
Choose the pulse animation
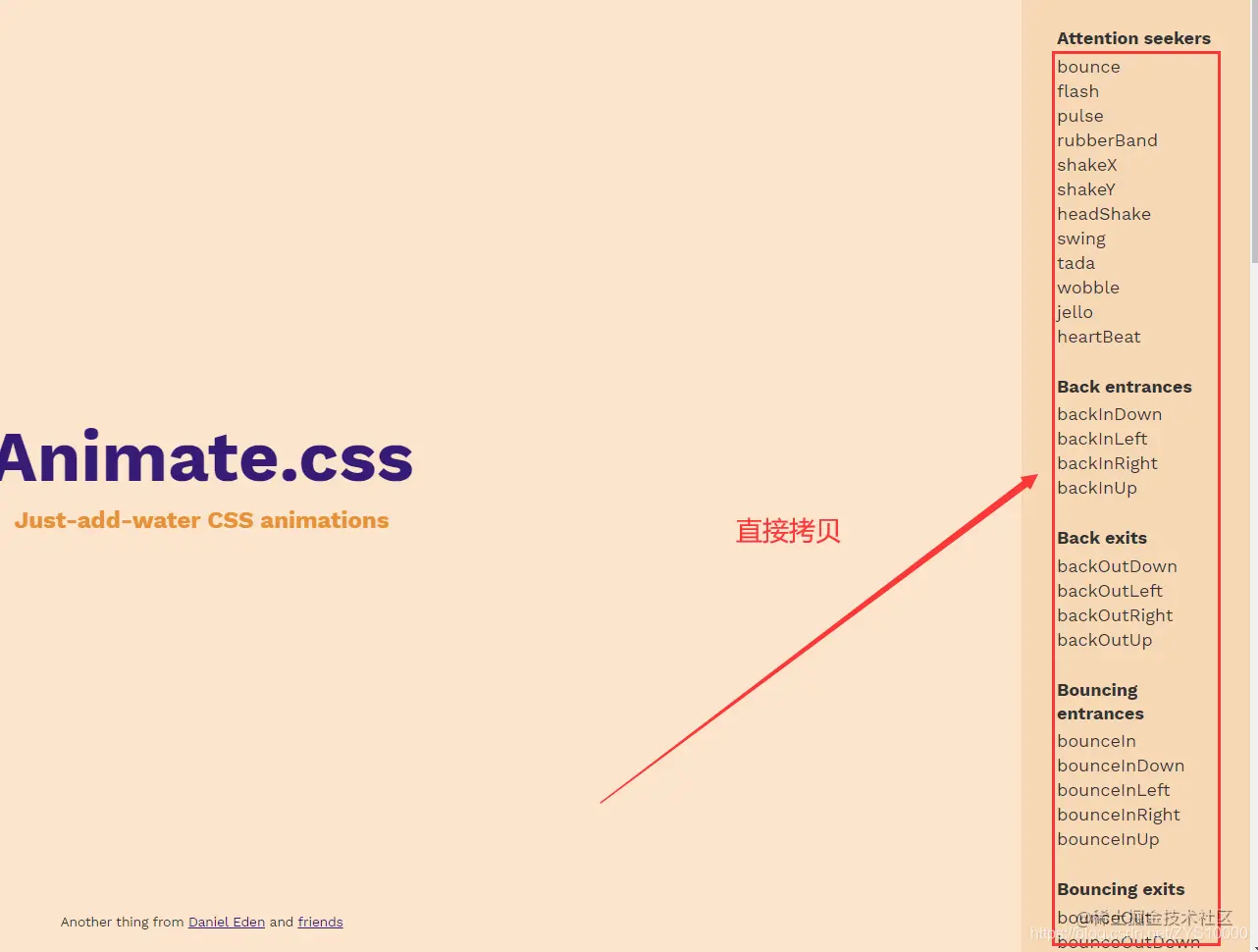tap(1079, 116)
